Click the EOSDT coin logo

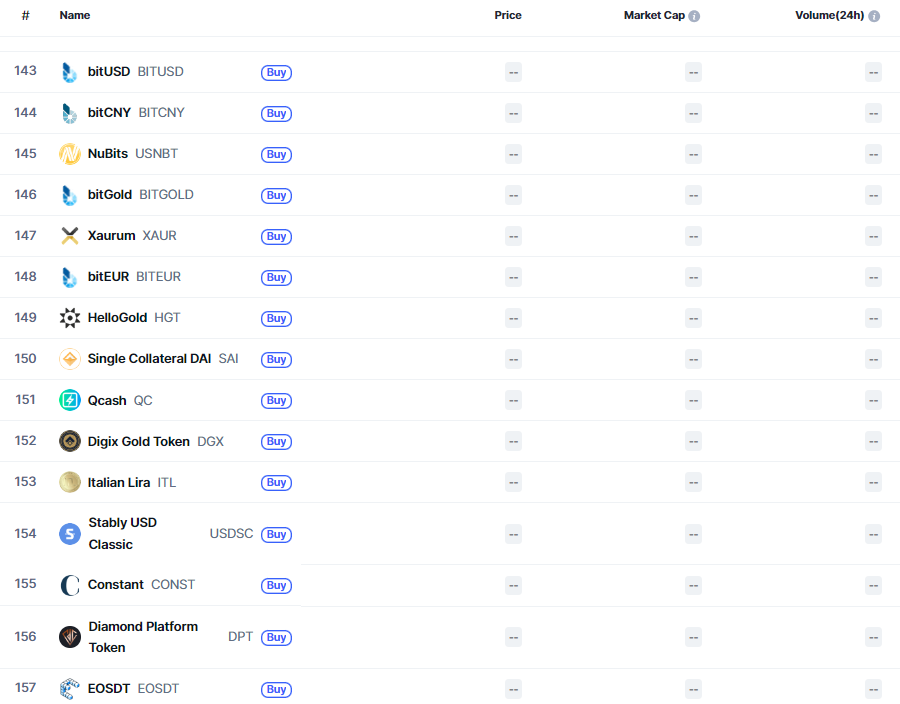pos(69,688)
